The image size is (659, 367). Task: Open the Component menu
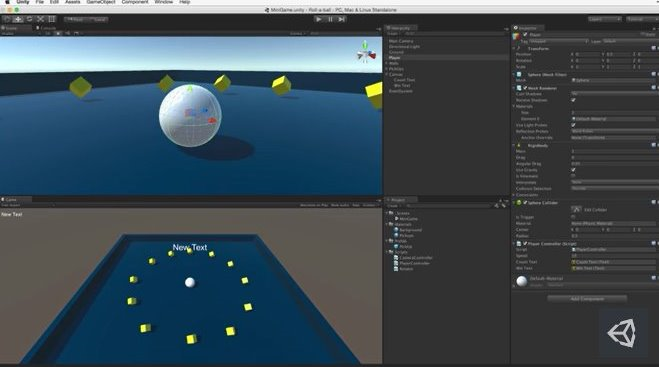135,2
